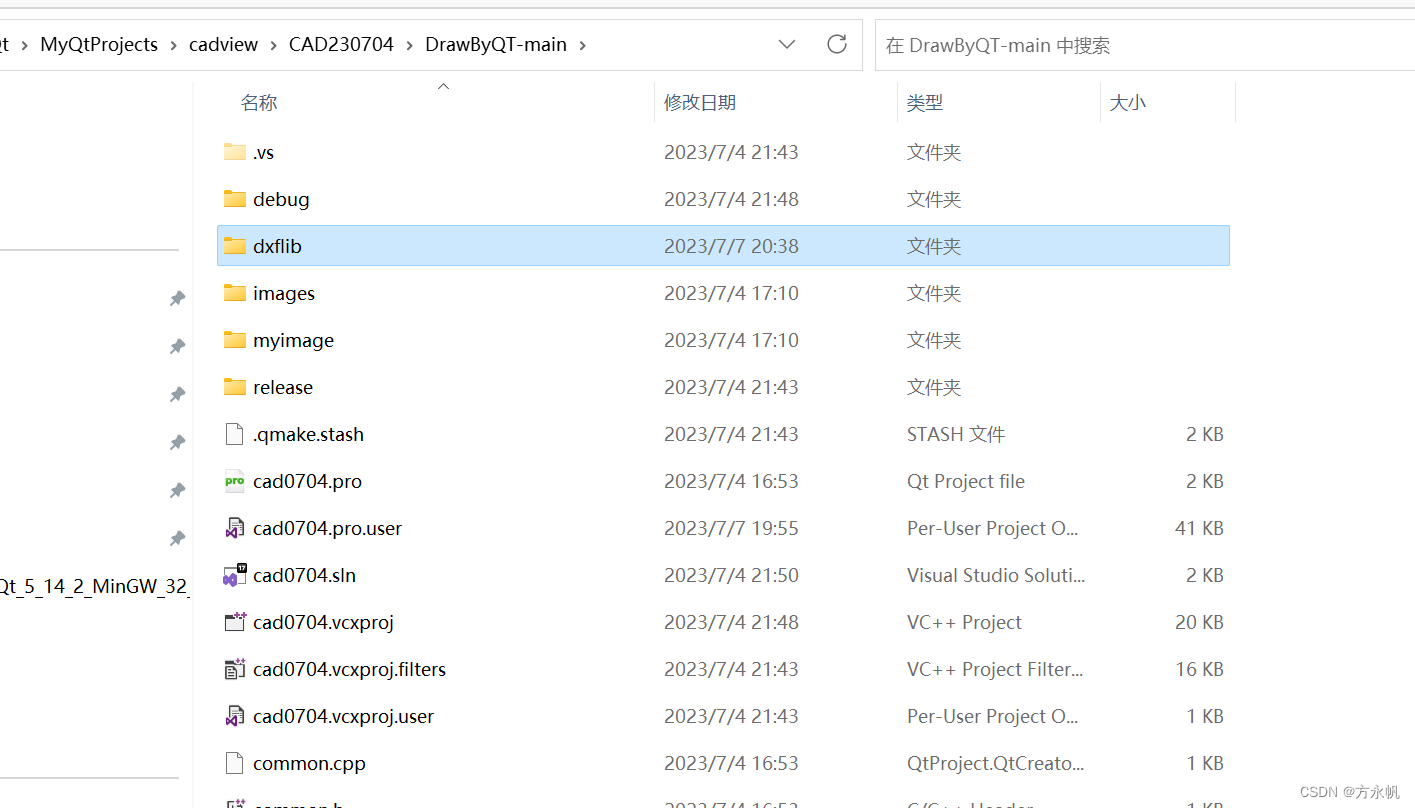This screenshot has width=1415, height=808.
Task: Expand the chevron after CAD230704 in path
Action: click(410, 45)
